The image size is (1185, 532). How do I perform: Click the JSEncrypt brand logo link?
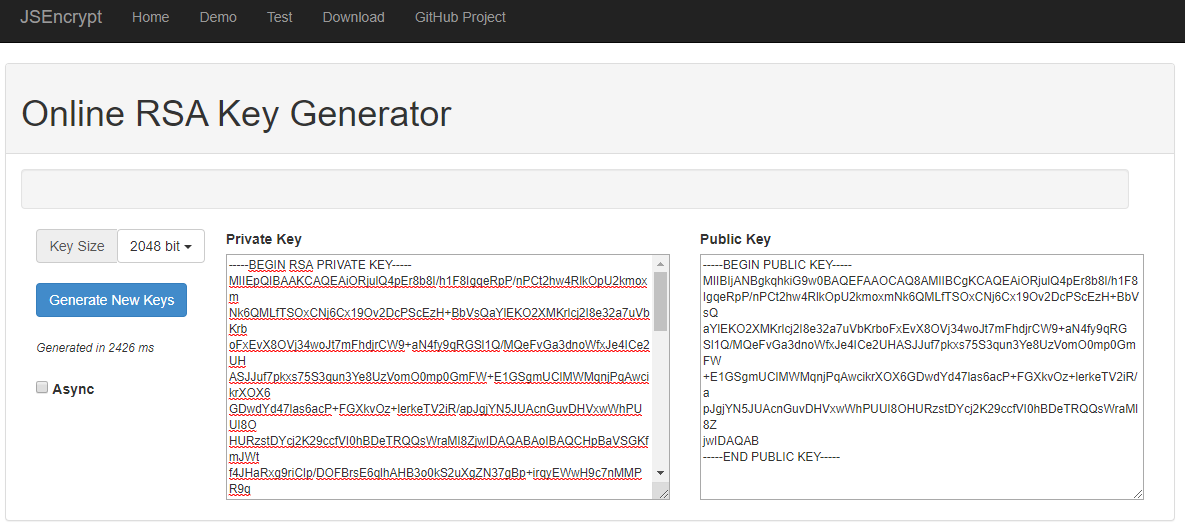pyautogui.click(x=61, y=17)
